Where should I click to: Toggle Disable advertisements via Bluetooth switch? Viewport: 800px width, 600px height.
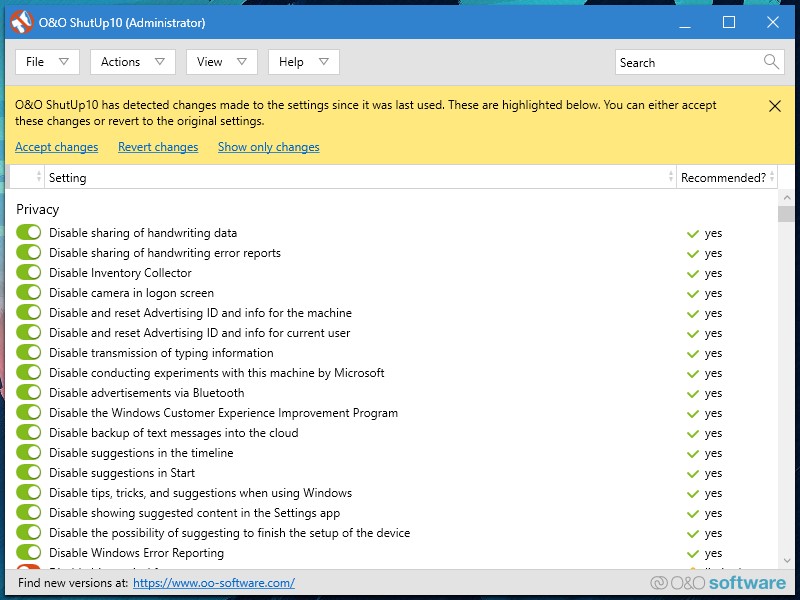[x=29, y=393]
